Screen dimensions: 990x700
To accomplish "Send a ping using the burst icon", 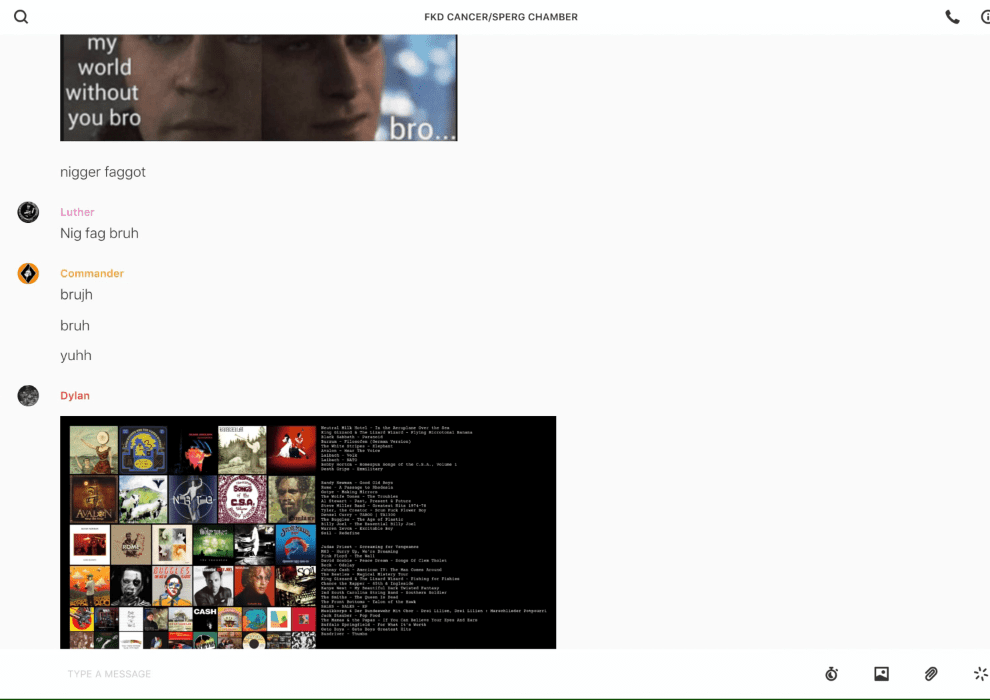I will 980,674.
